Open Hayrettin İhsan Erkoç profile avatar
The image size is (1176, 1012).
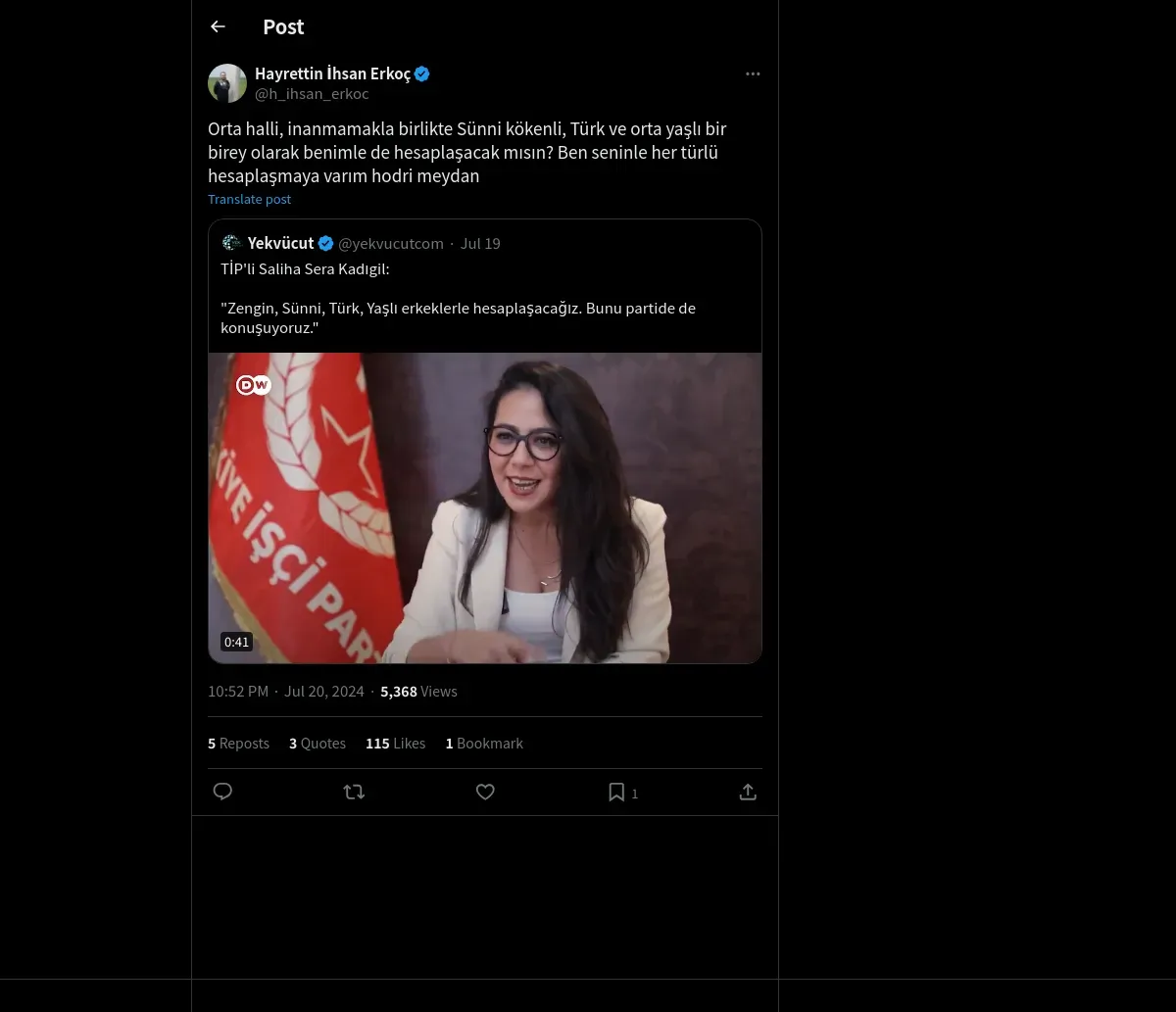point(227,83)
